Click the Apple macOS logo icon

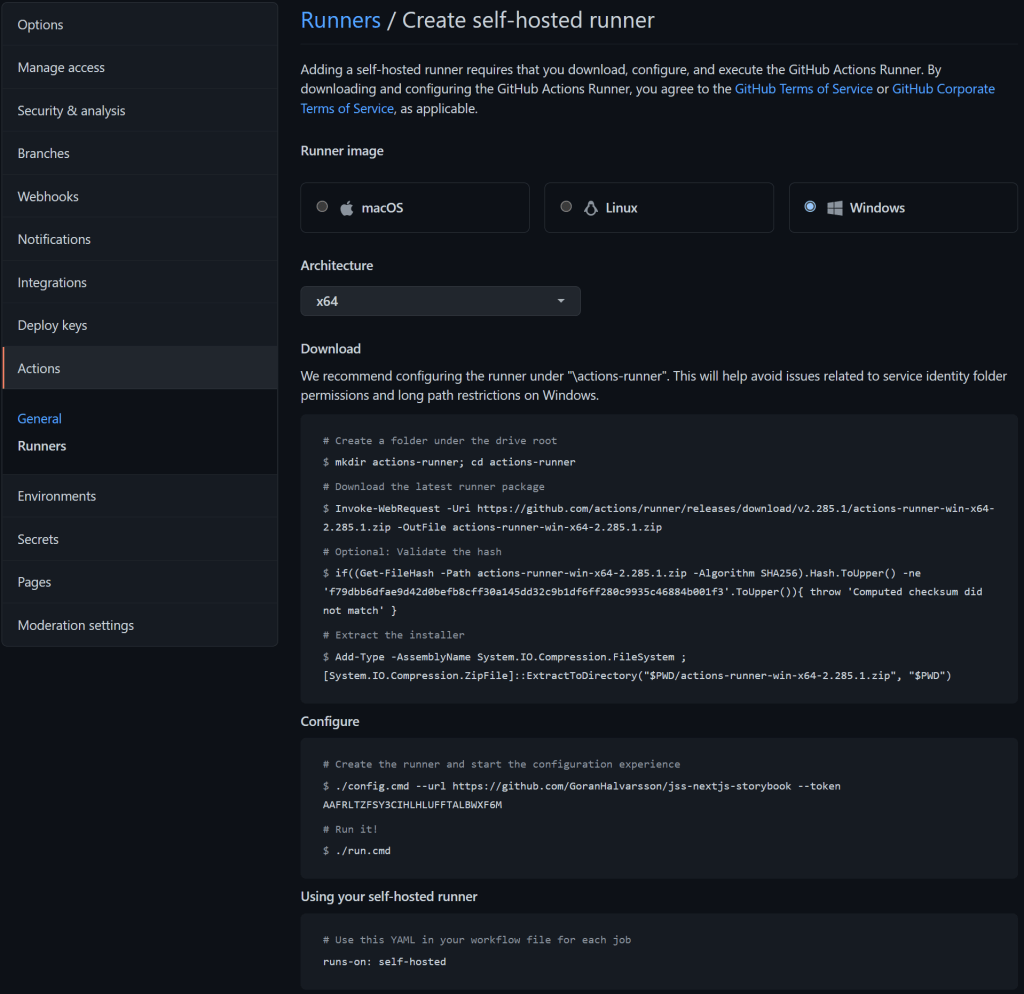tap(347, 208)
